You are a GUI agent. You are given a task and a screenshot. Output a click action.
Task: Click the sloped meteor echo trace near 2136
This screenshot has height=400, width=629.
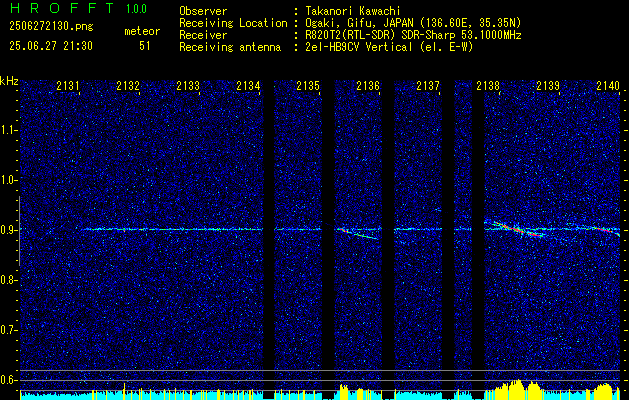(x=358, y=234)
